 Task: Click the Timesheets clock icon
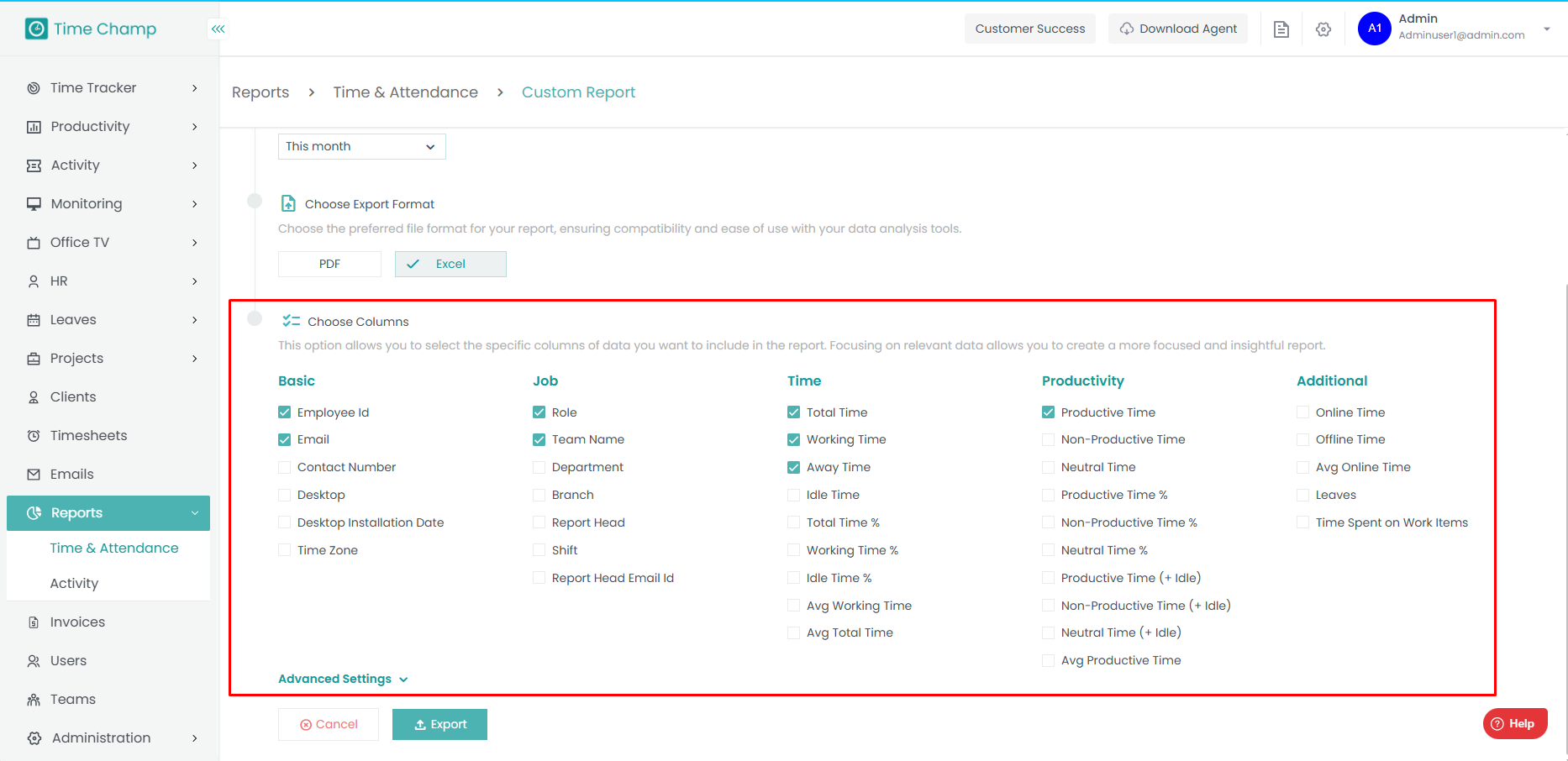[34, 436]
